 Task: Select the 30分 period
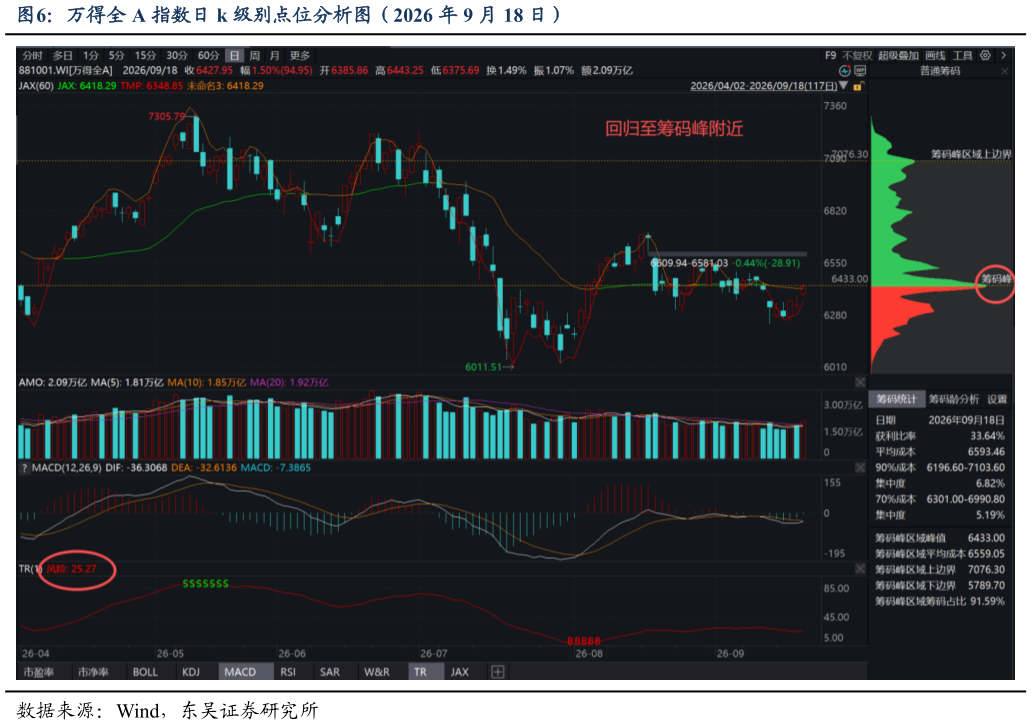tap(177, 55)
